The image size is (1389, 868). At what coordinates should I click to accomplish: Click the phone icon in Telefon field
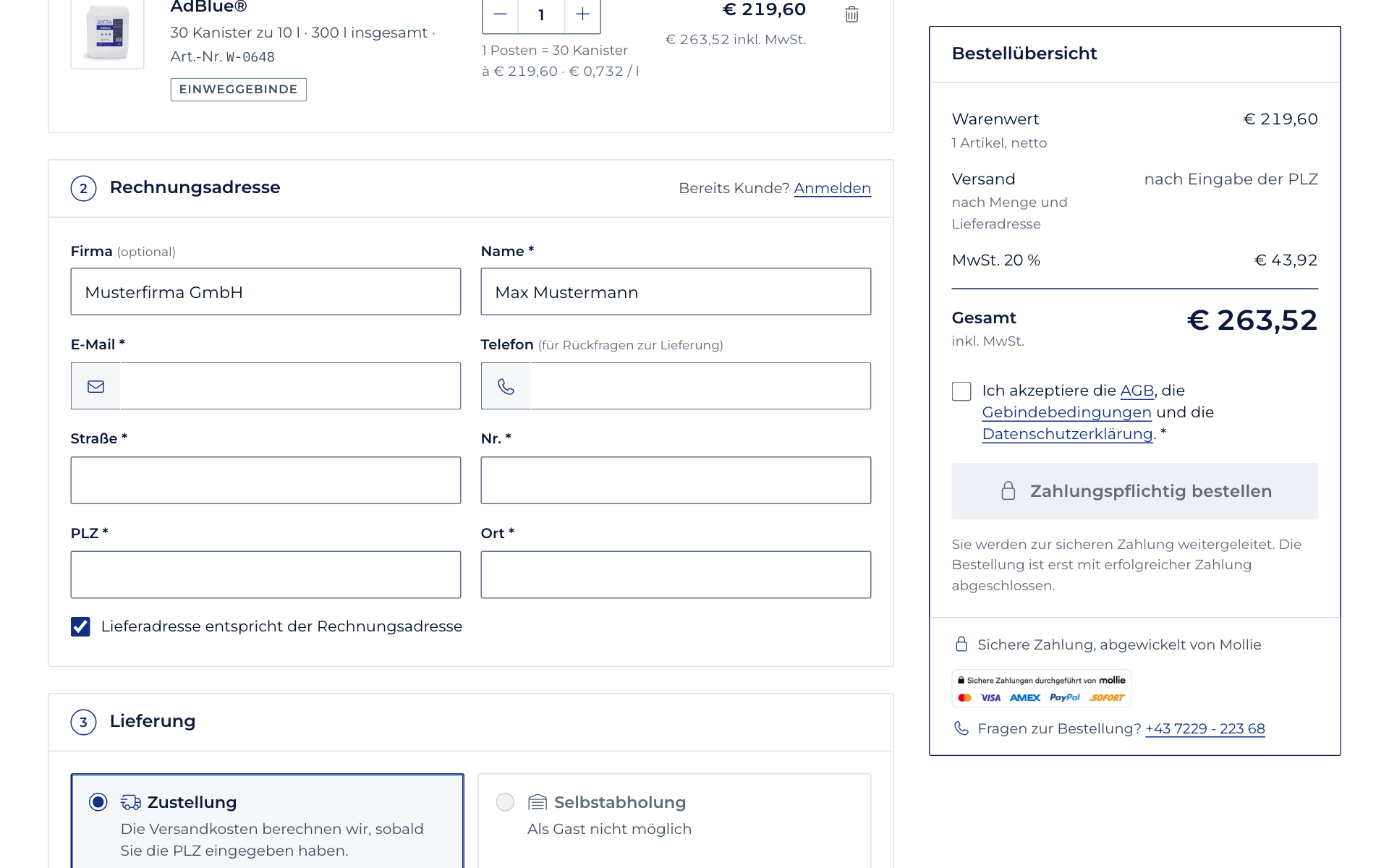coord(506,386)
